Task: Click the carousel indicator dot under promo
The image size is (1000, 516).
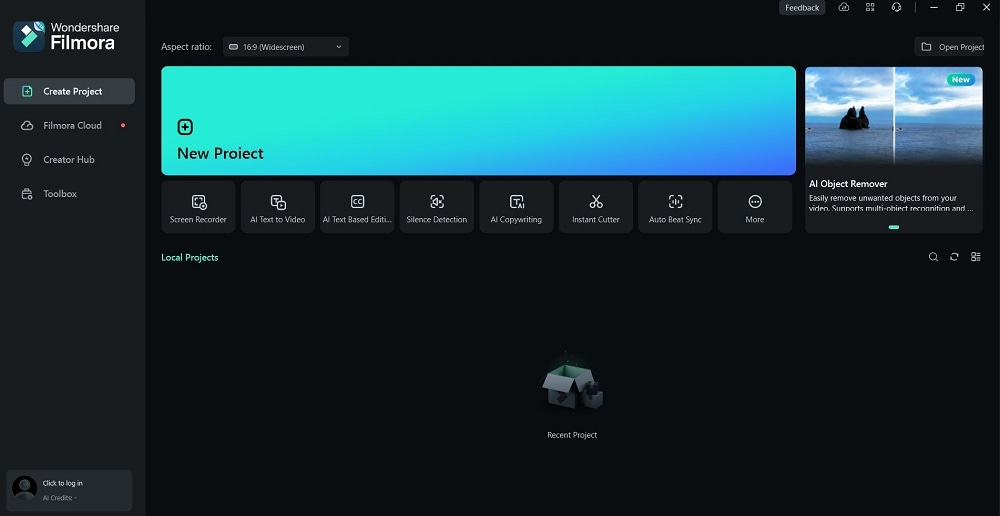Action: 893,227
